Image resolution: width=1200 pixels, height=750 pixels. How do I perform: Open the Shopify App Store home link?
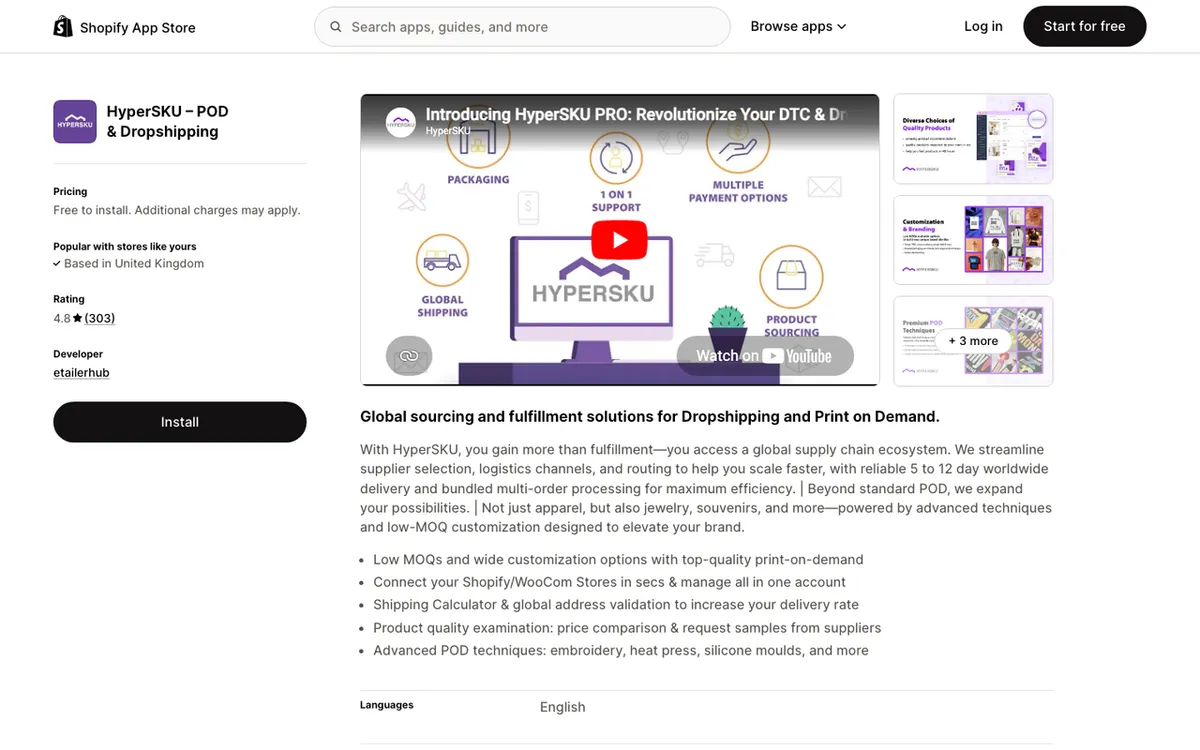(x=124, y=27)
